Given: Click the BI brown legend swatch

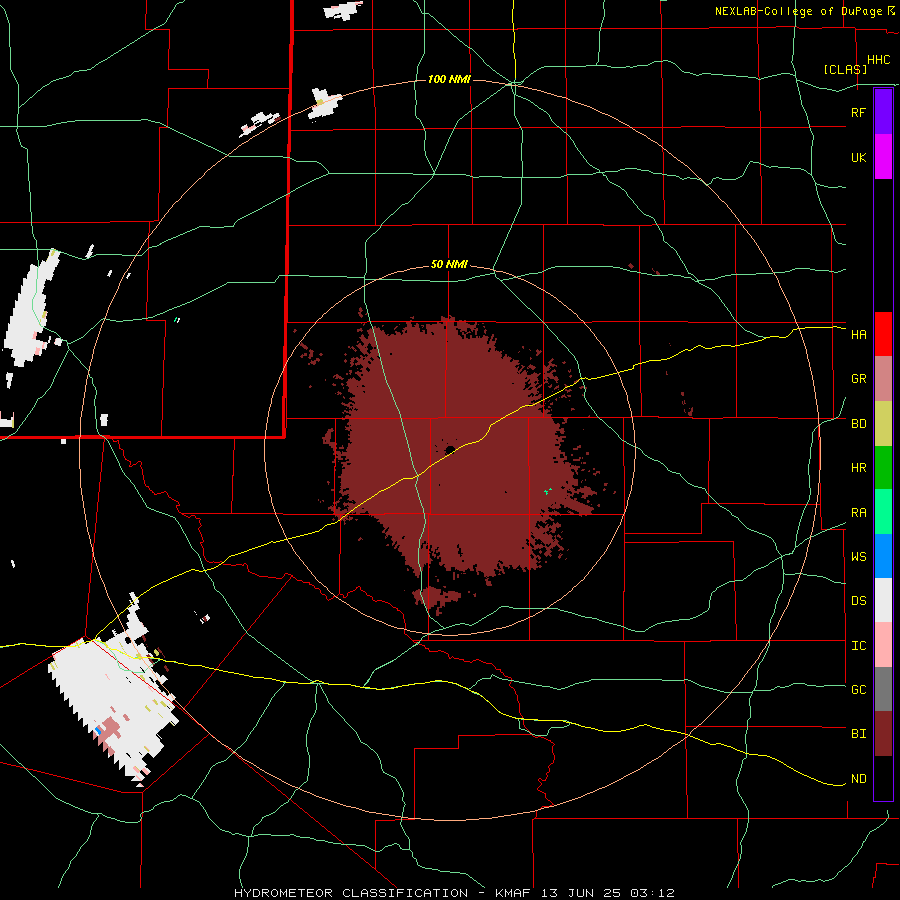Looking at the screenshot, I should pos(883,734).
